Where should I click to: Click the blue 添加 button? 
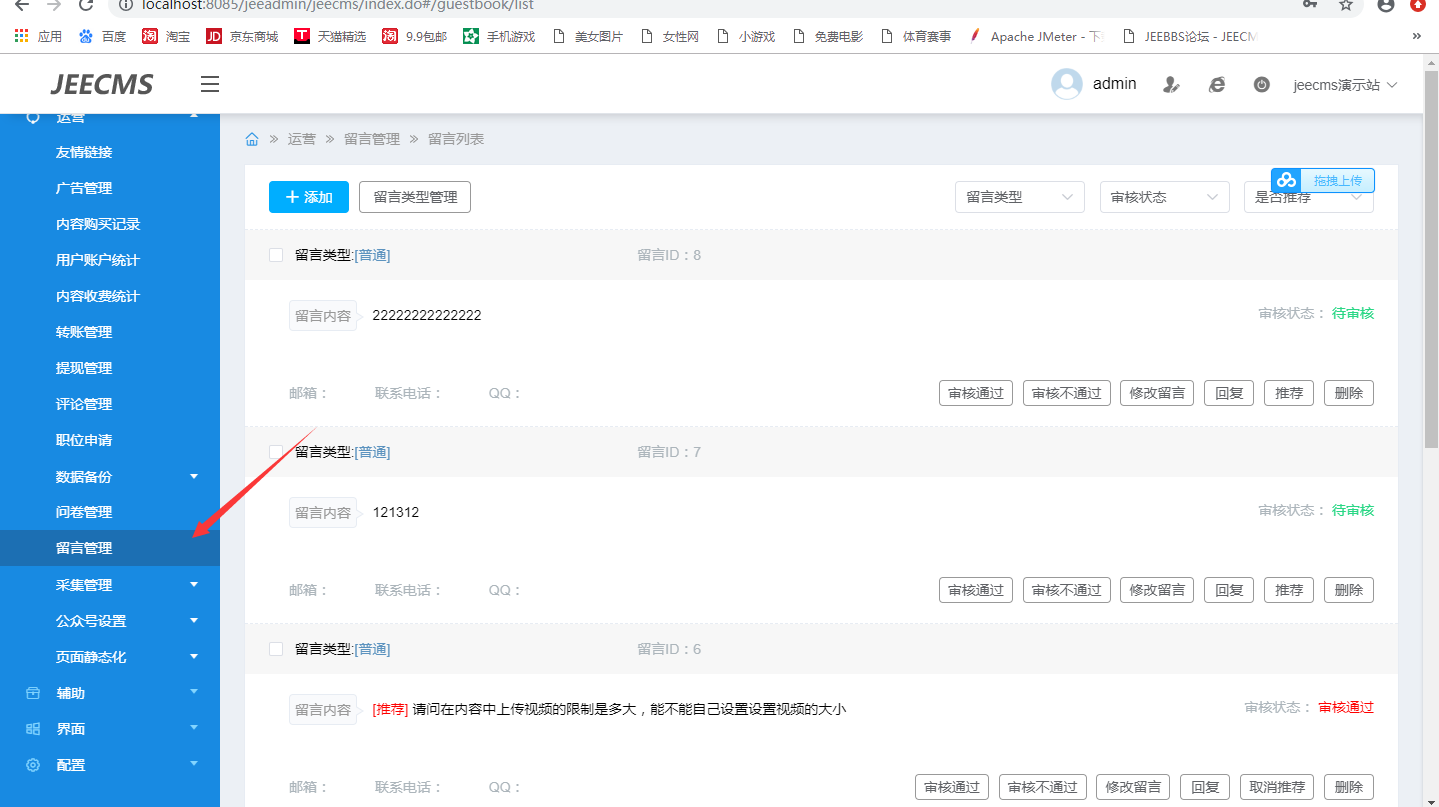(x=308, y=197)
